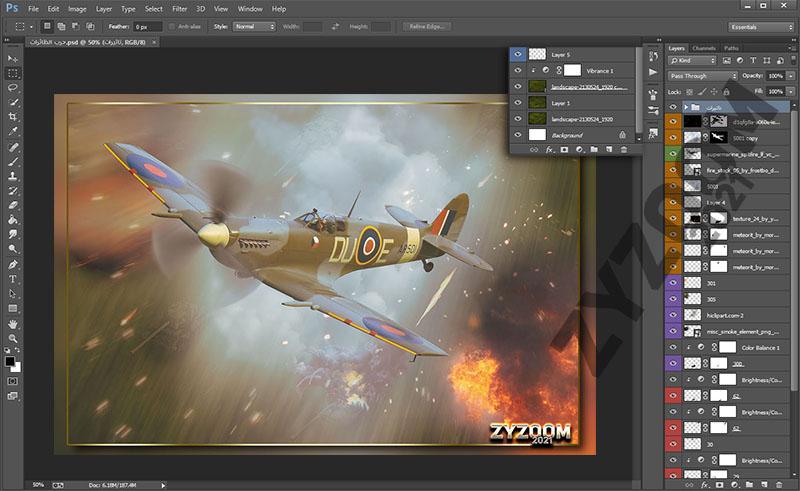The width and height of the screenshot is (800, 491).
Task: Open the Filter menu
Action: tap(180, 9)
